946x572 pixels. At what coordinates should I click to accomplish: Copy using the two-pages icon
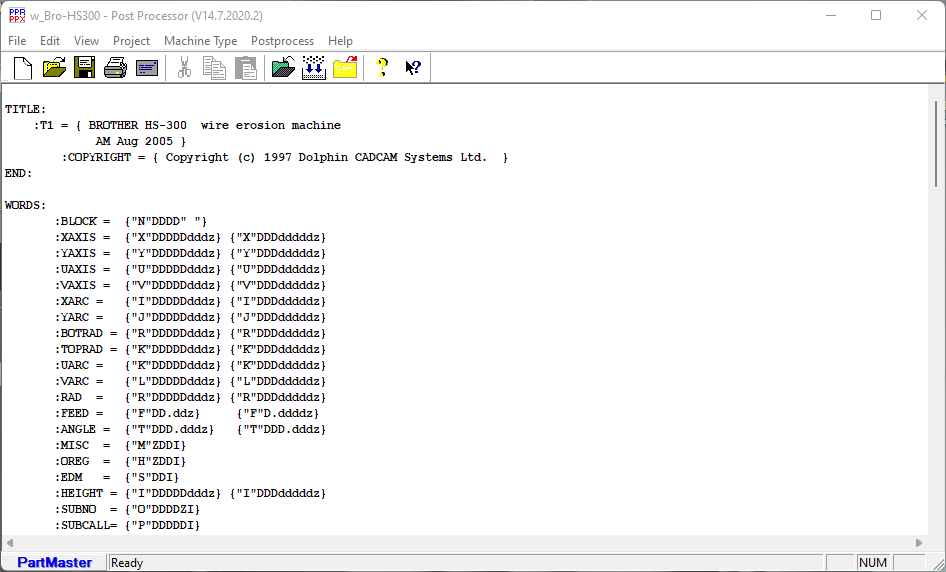pyautogui.click(x=214, y=68)
